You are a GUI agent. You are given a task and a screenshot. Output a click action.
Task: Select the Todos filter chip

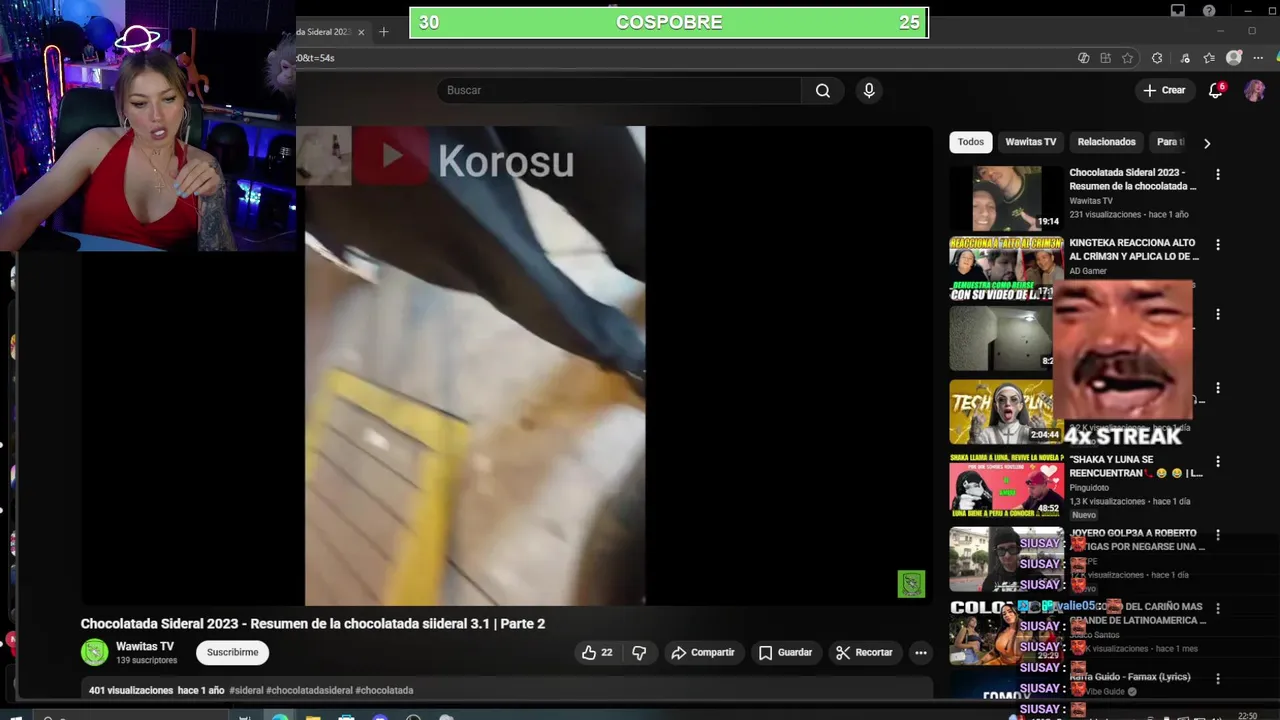pyautogui.click(x=971, y=142)
